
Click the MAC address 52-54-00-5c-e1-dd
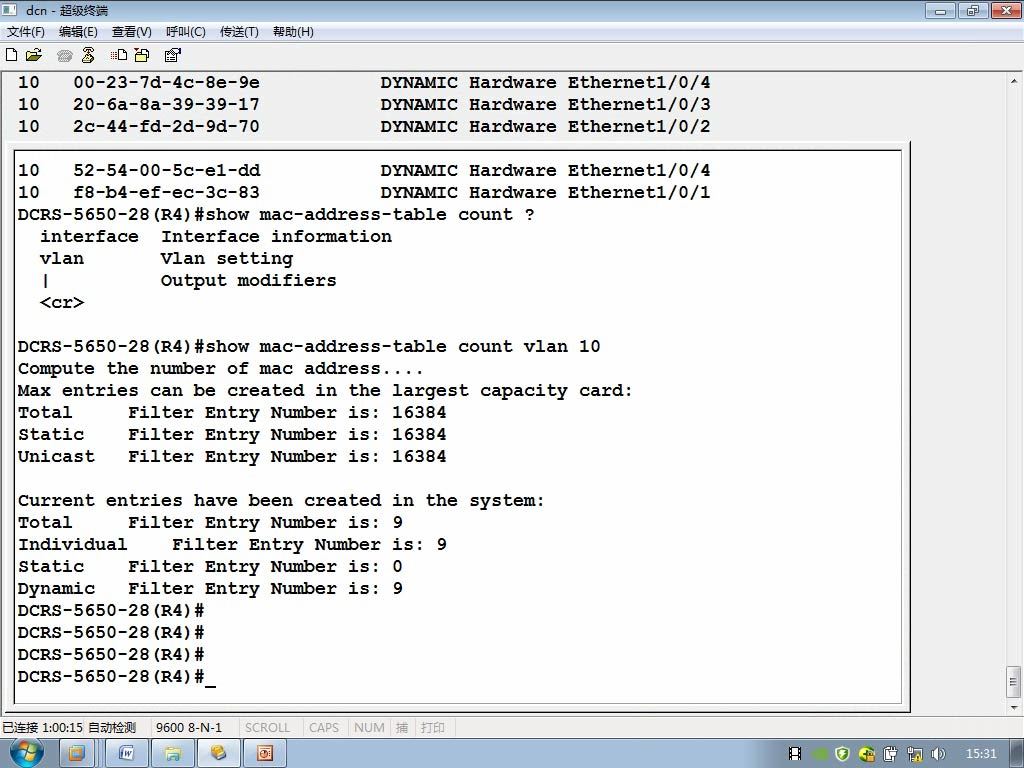click(x=167, y=170)
